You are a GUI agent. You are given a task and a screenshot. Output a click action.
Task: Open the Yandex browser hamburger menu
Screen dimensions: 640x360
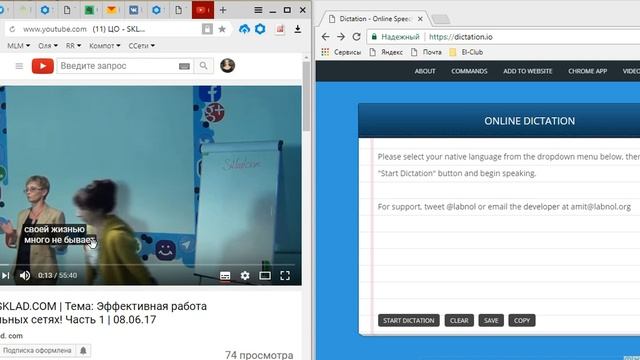click(258, 10)
